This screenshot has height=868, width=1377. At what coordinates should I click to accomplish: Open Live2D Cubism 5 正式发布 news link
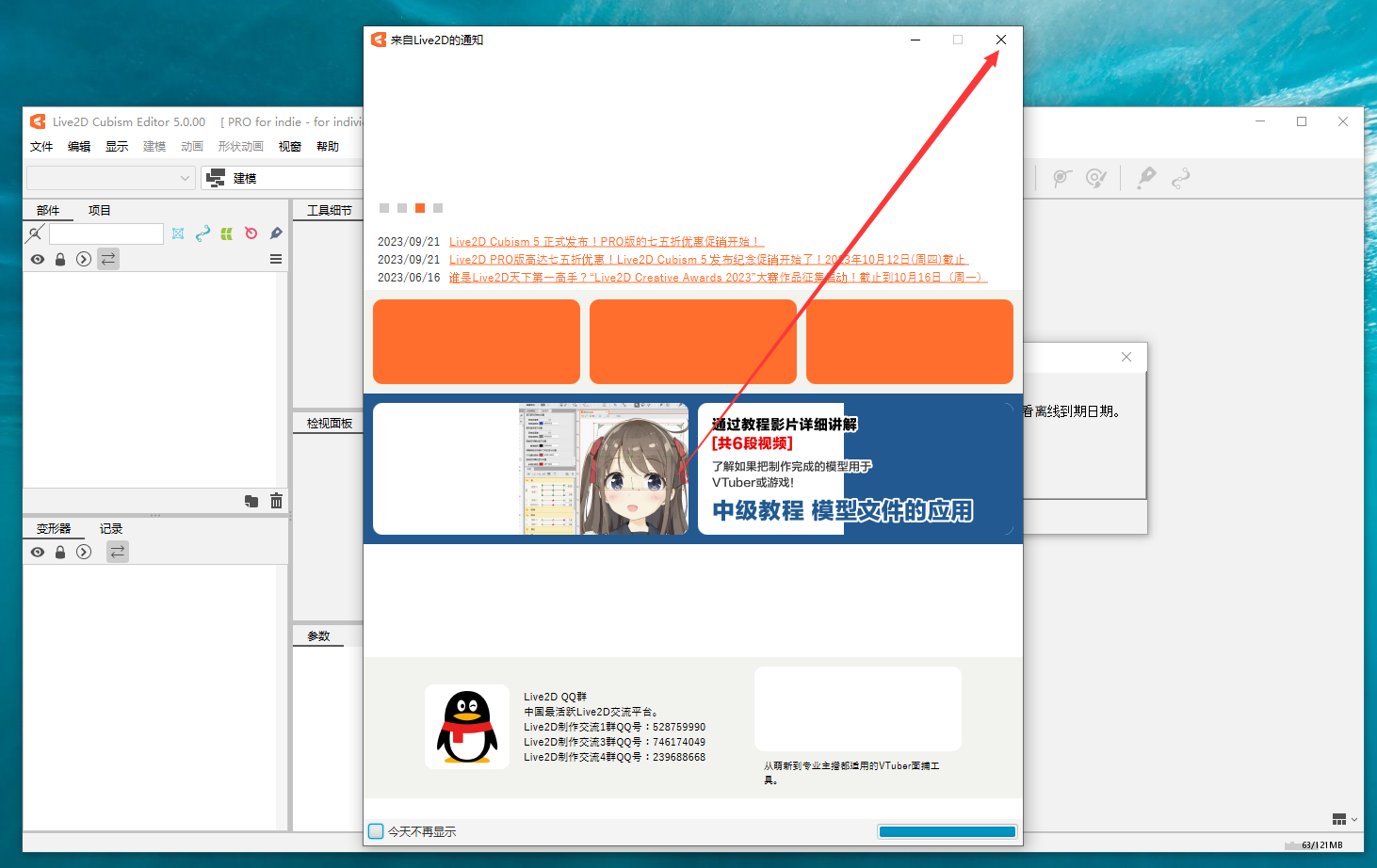pyautogui.click(x=606, y=242)
